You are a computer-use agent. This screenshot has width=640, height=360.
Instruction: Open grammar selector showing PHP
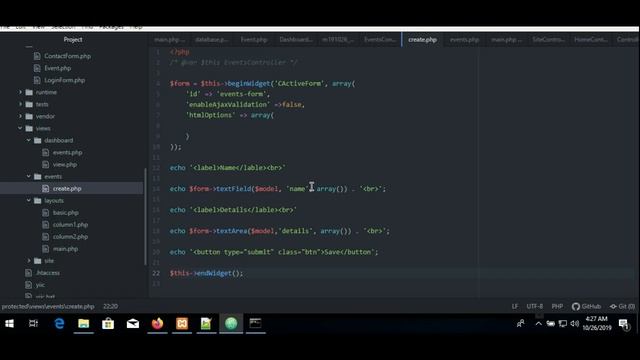pyautogui.click(x=557, y=306)
